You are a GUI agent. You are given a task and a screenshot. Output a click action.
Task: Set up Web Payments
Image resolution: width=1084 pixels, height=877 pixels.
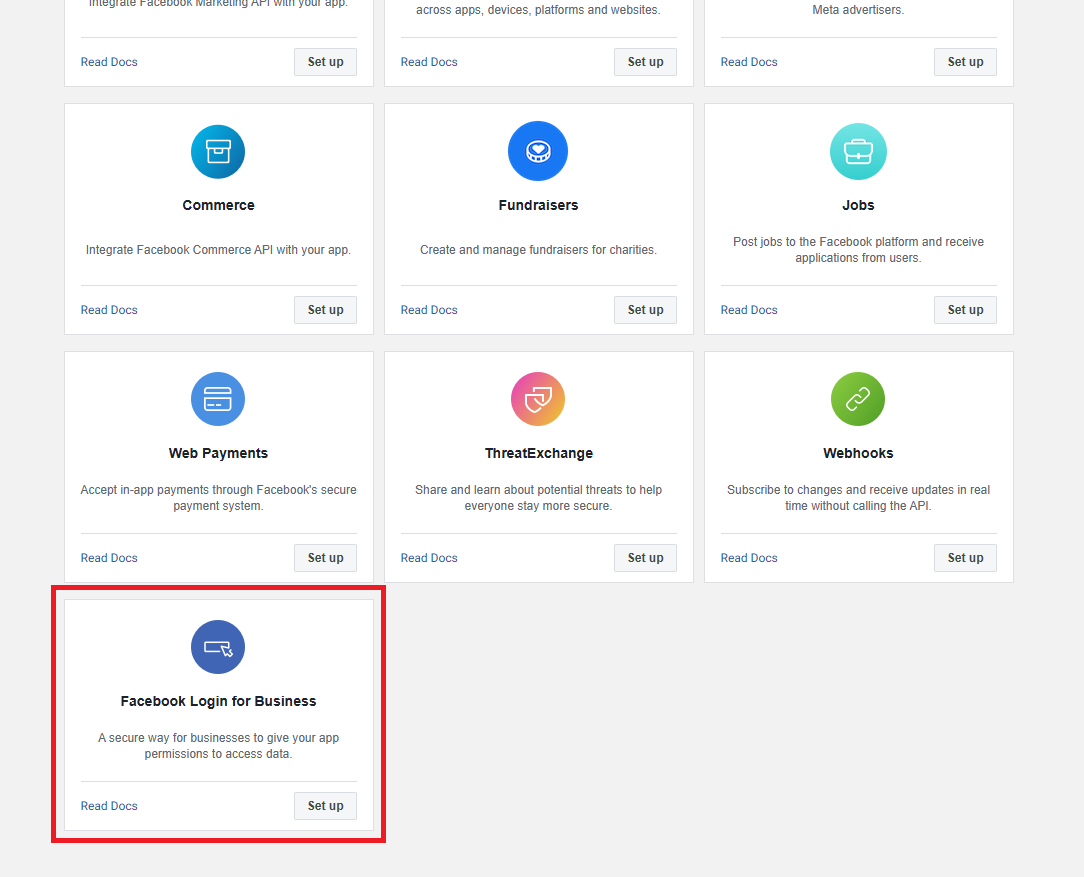point(326,558)
